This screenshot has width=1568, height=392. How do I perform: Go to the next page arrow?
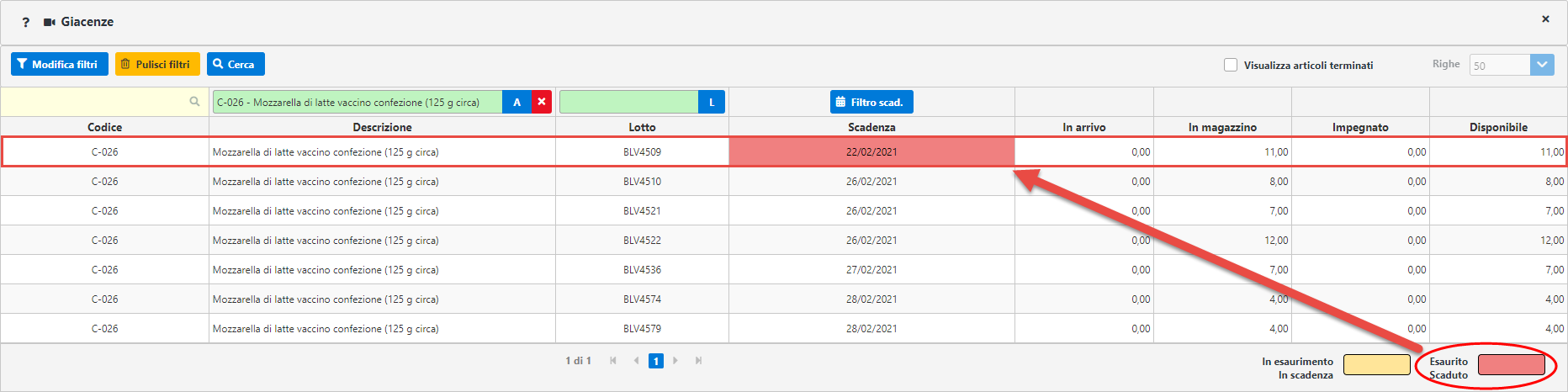(675, 361)
